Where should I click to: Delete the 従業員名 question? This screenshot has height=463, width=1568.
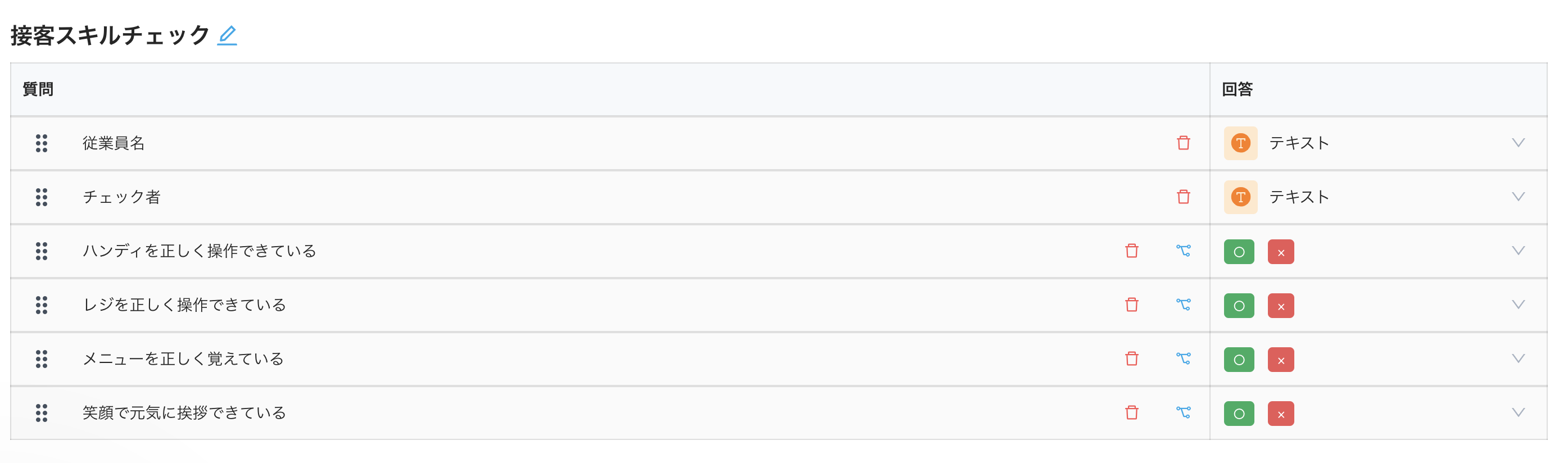(1182, 143)
